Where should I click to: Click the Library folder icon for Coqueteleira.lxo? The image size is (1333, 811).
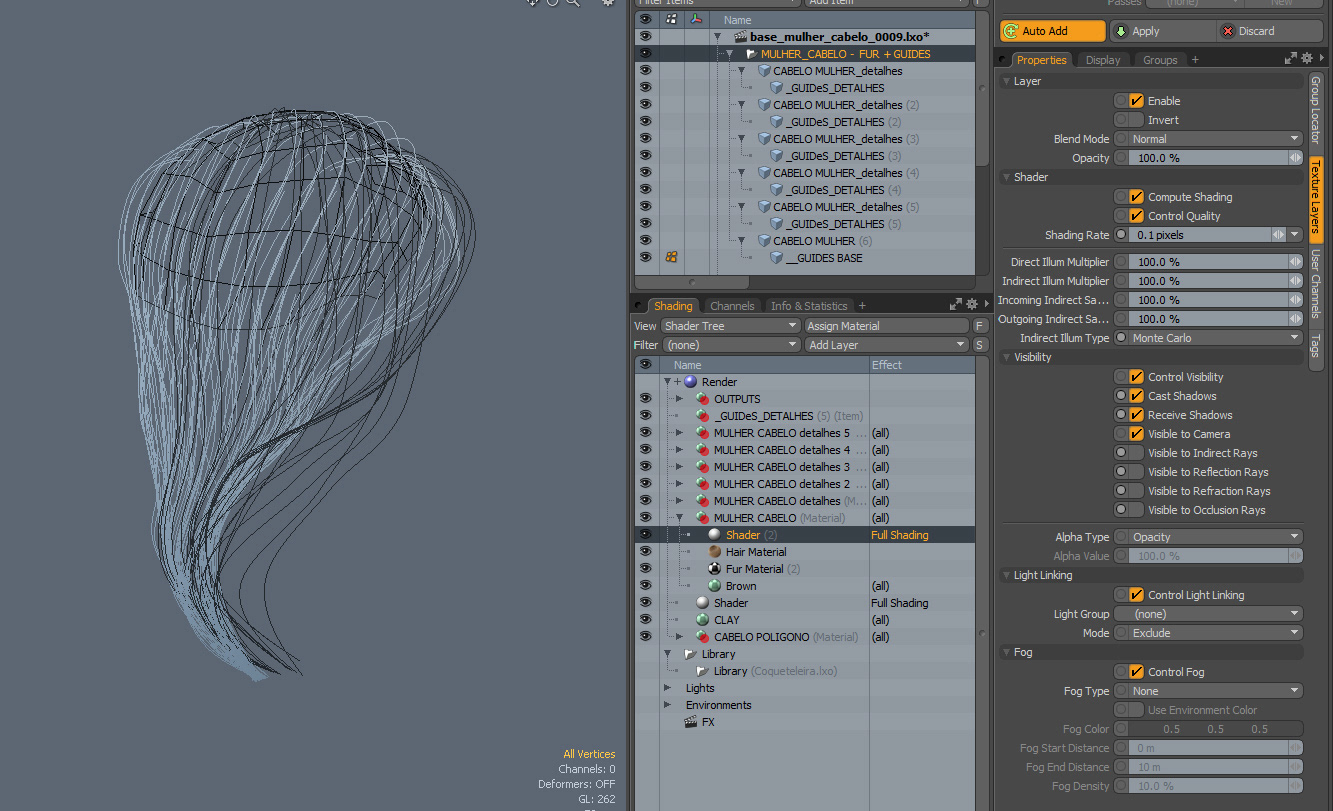[x=703, y=671]
